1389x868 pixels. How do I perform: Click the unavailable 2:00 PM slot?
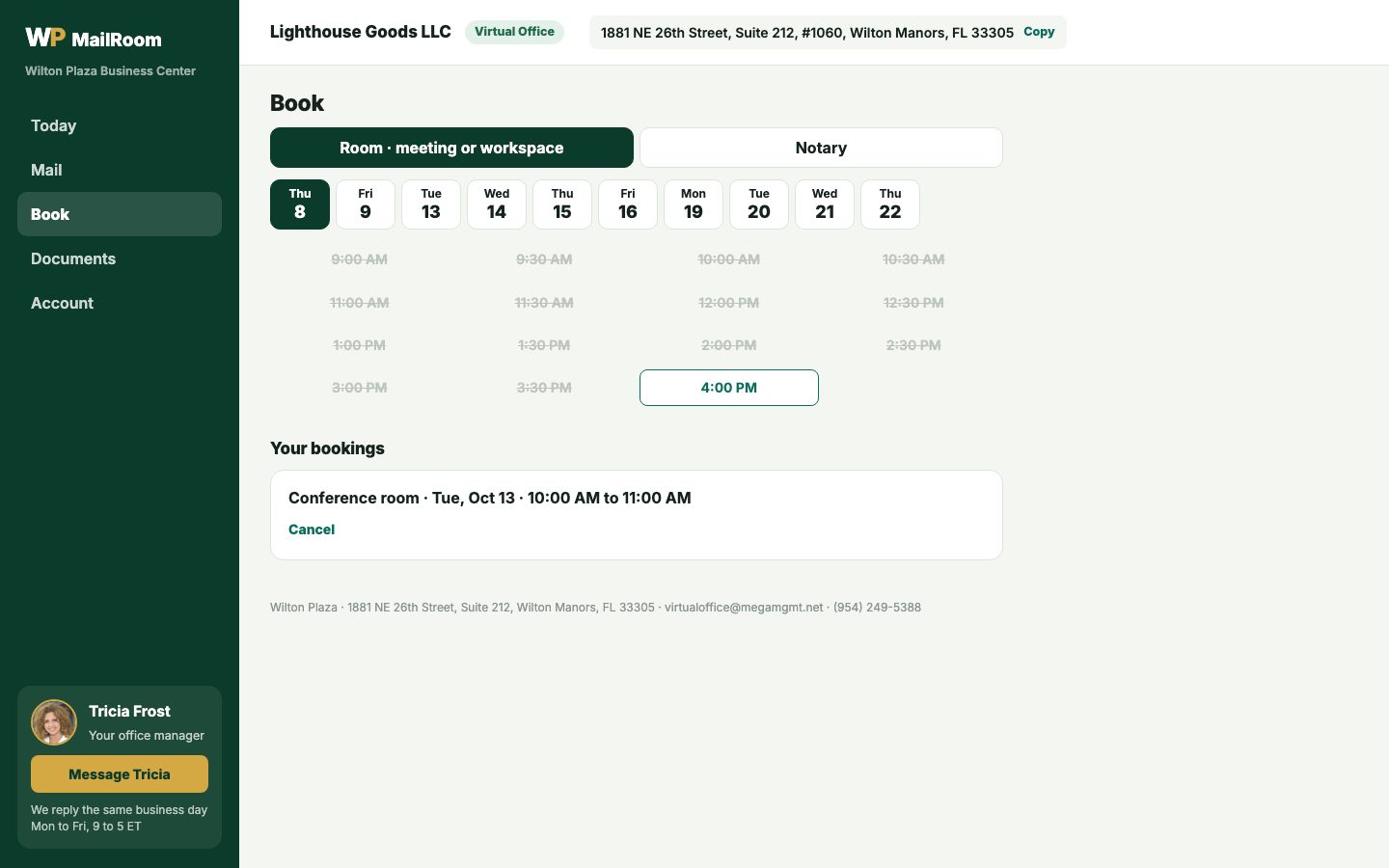tap(729, 345)
